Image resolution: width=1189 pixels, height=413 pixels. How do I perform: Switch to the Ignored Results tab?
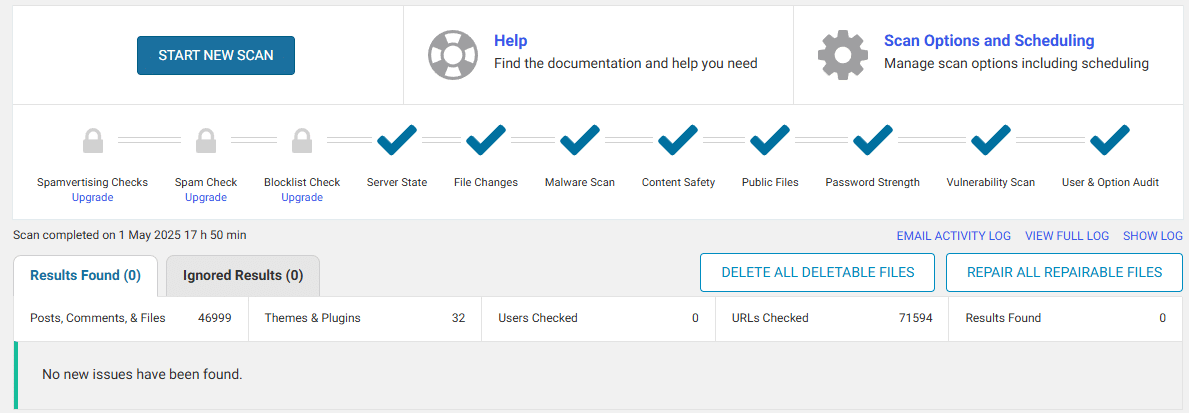243,276
